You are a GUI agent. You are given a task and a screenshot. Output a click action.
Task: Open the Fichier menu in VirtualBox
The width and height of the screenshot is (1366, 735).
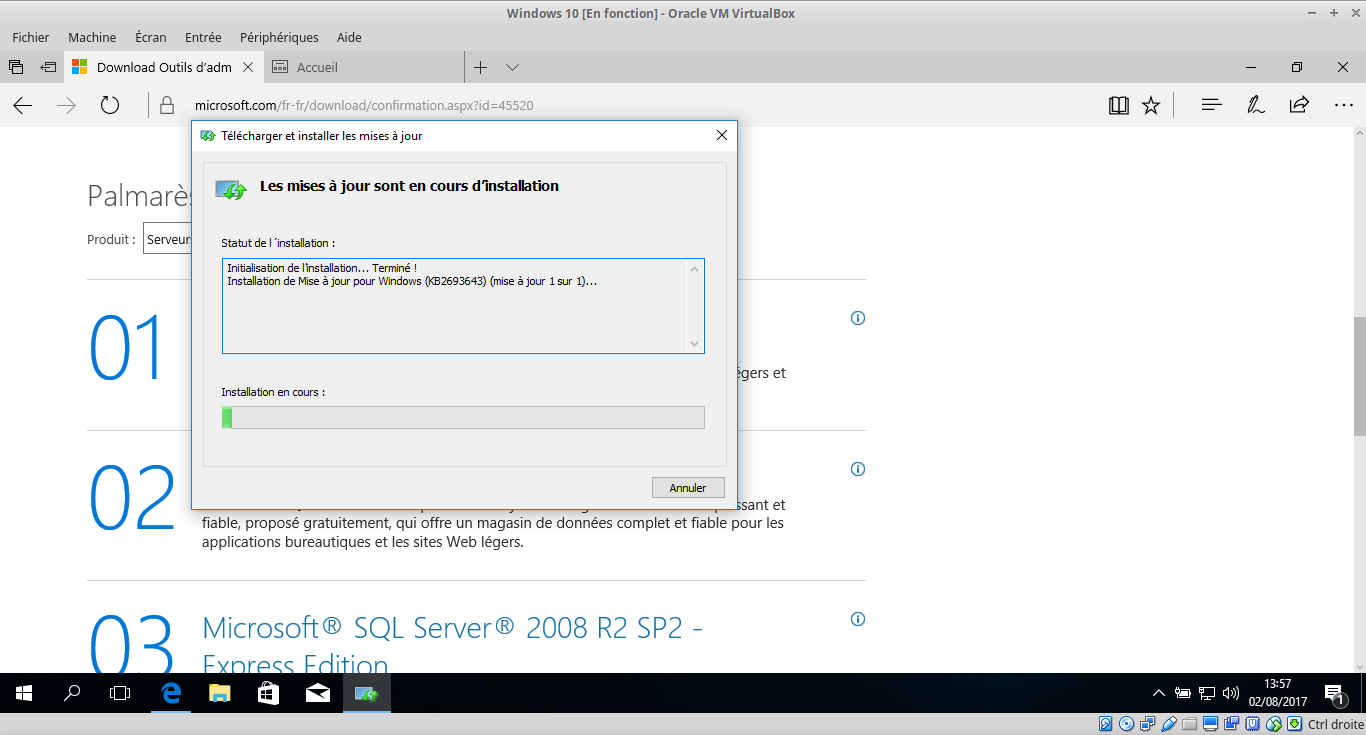(x=31, y=37)
